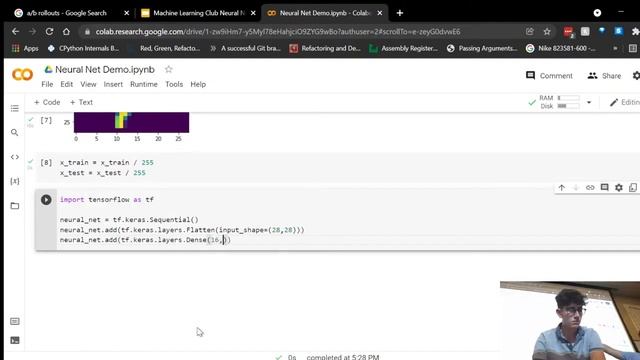Show hidden bookmarks with the chevron
The height and width of the screenshot is (360, 640).
tap(615, 48)
